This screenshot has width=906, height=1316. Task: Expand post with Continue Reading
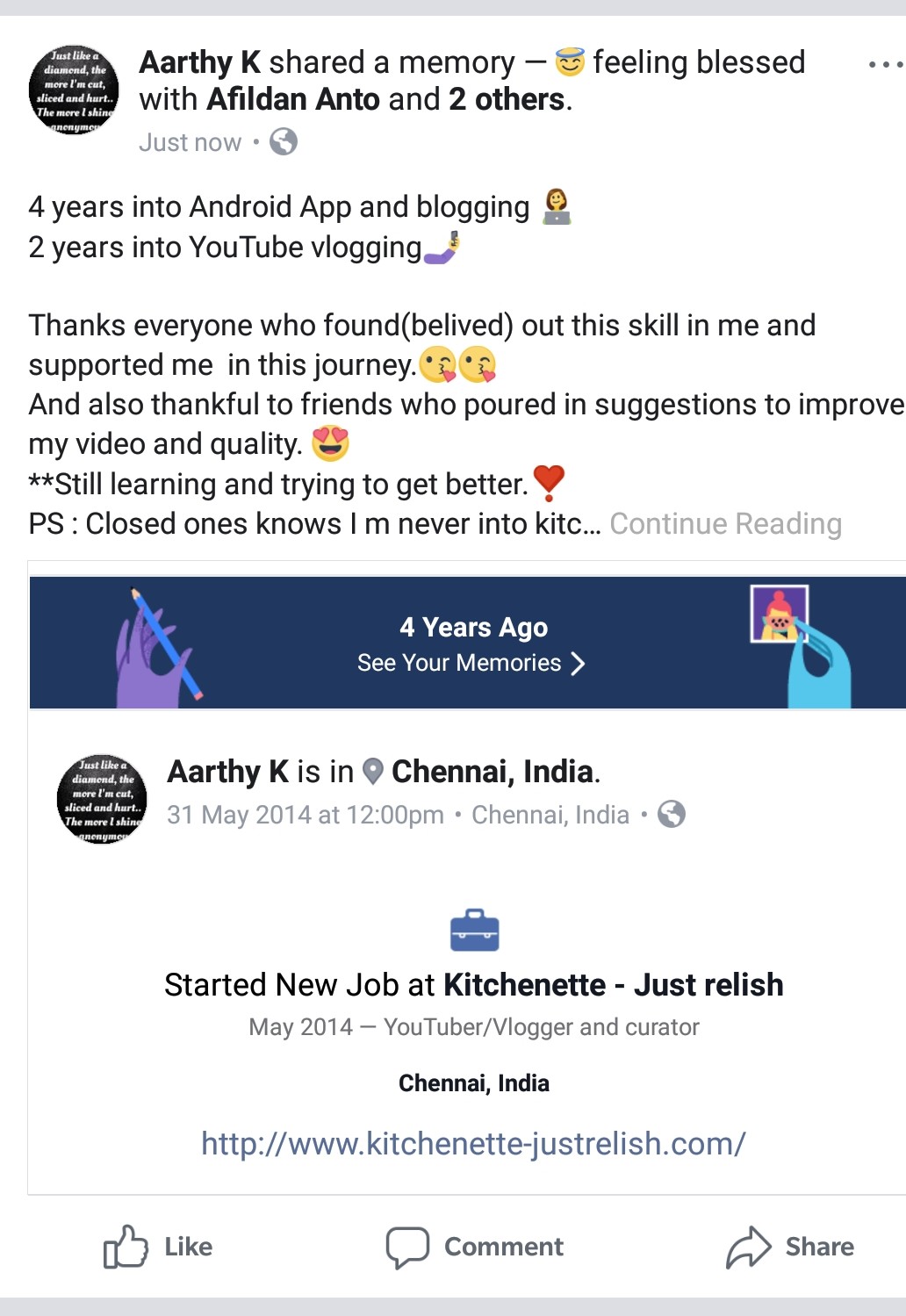point(726,524)
